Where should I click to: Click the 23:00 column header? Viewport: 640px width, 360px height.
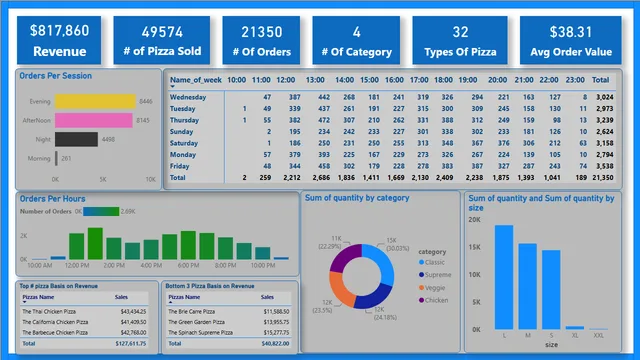(575, 80)
